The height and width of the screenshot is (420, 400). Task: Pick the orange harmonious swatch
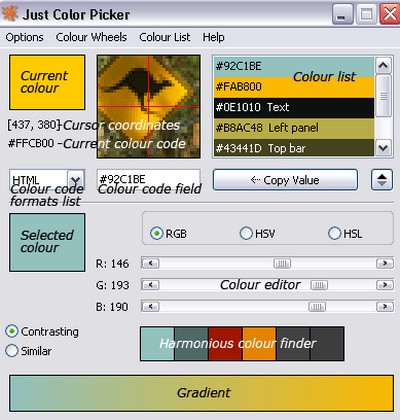click(x=259, y=344)
